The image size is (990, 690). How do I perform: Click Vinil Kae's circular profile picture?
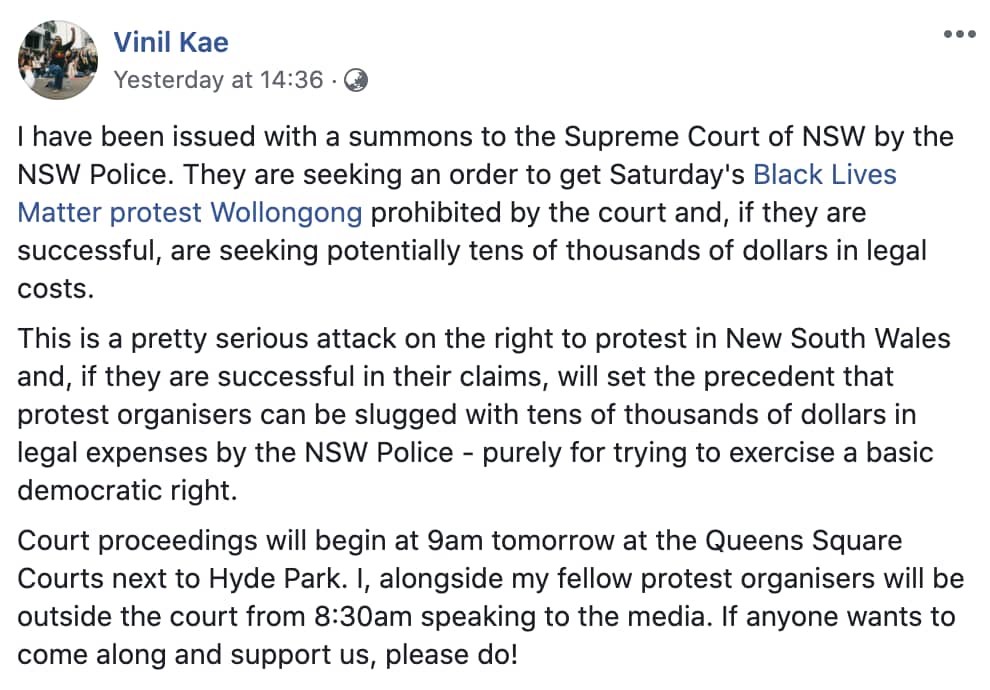click(57, 58)
